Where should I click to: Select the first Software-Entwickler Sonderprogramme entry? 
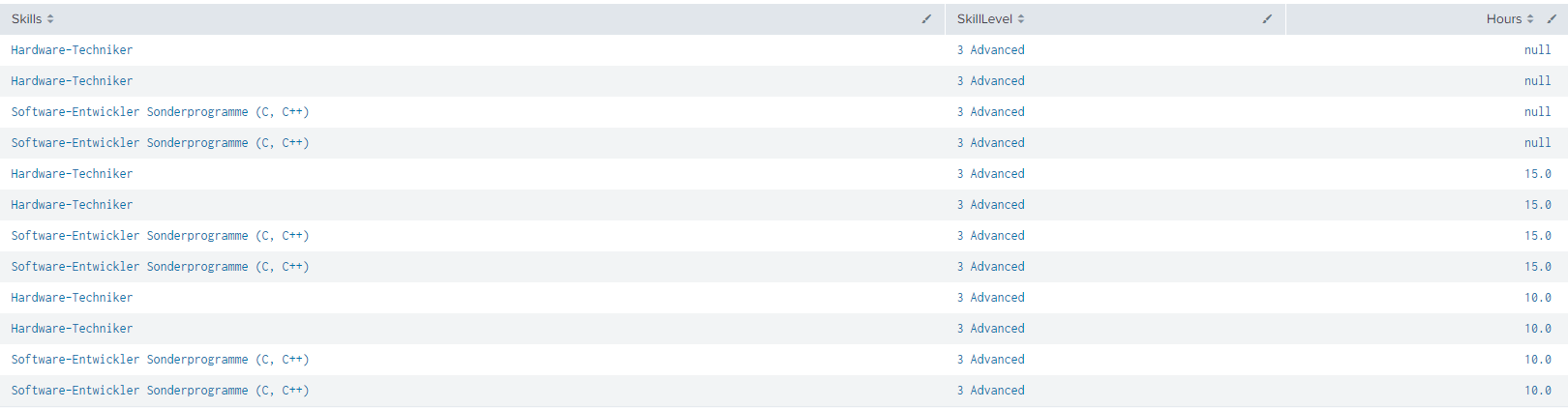click(160, 112)
